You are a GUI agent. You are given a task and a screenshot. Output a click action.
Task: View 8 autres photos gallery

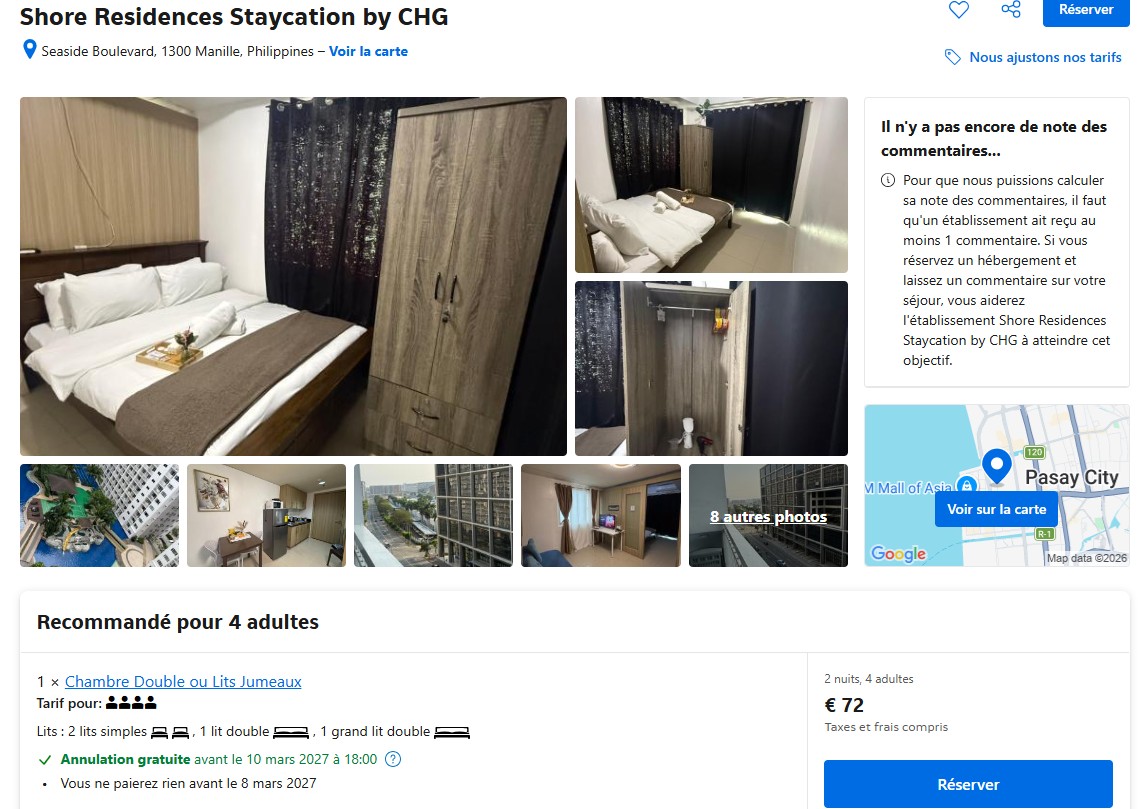[768, 516]
